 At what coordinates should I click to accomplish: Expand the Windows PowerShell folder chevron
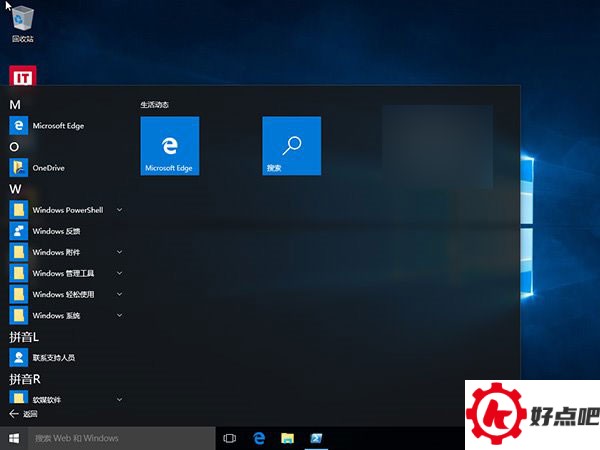pyautogui.click(x=119, y=210)
